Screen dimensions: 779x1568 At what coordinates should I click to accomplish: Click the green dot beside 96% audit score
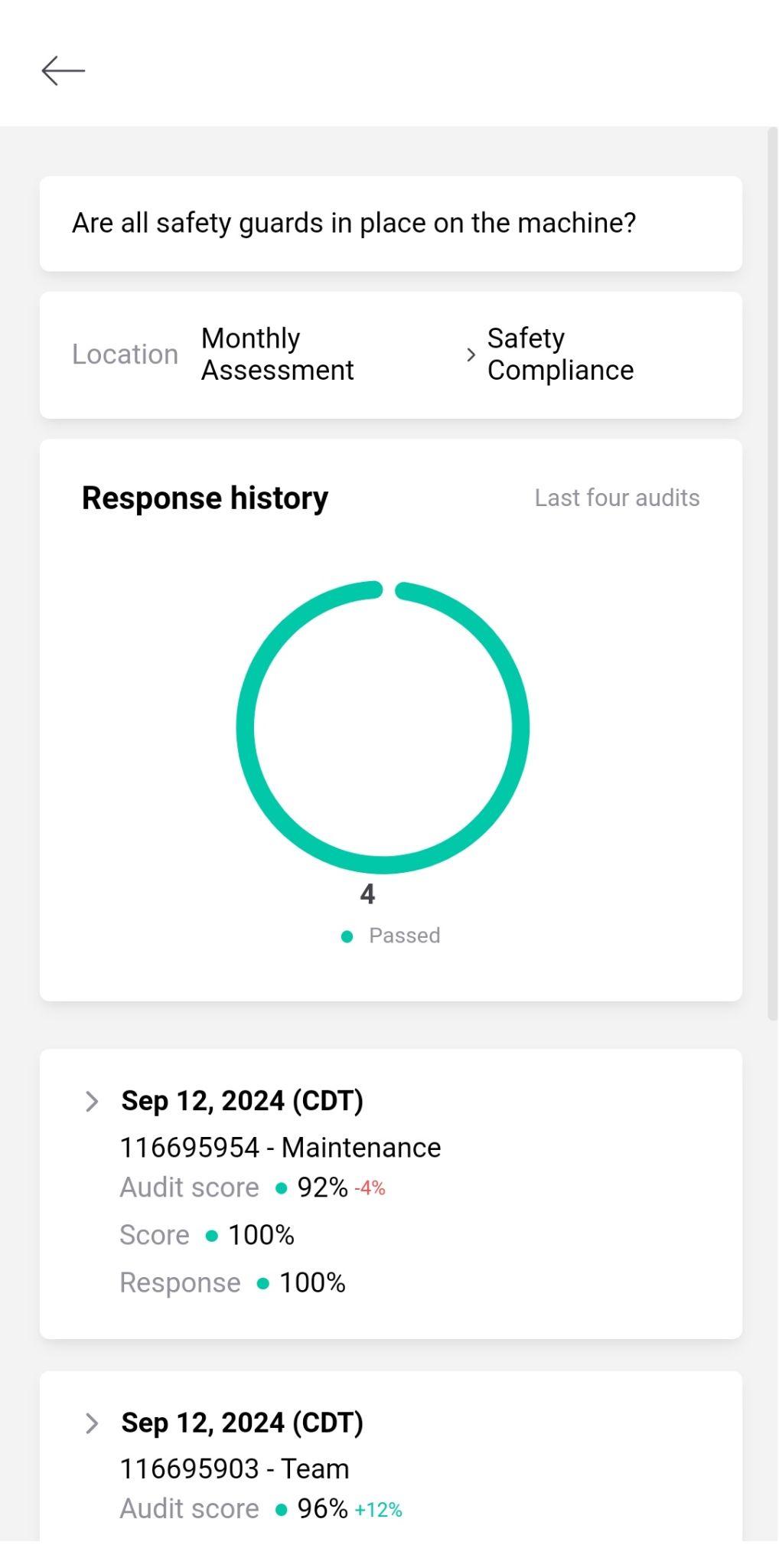[x=281, y=1510]
